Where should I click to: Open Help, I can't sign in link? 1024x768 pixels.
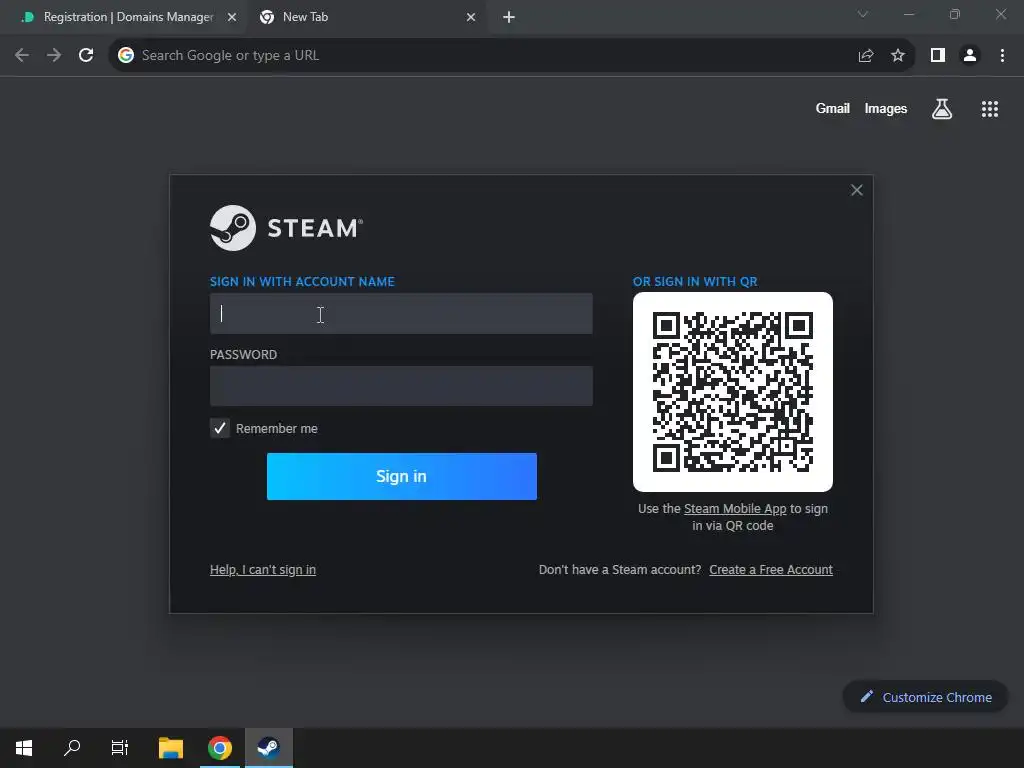tap(263, 569)
